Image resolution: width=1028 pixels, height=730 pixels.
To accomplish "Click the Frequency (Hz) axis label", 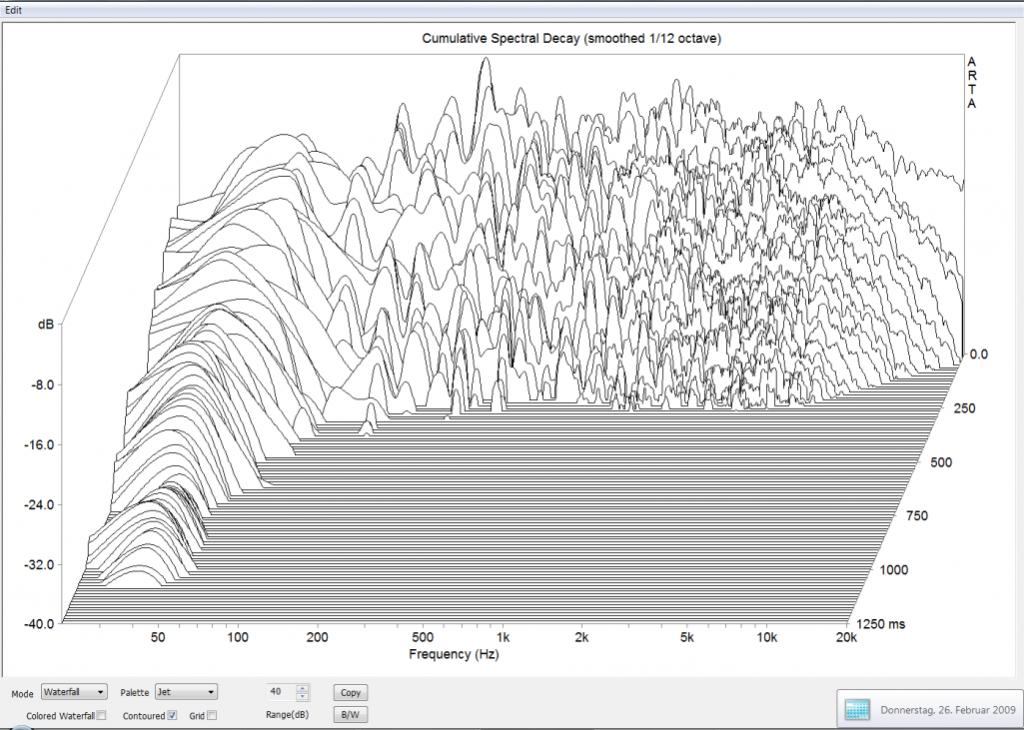I will click(453, 654).
